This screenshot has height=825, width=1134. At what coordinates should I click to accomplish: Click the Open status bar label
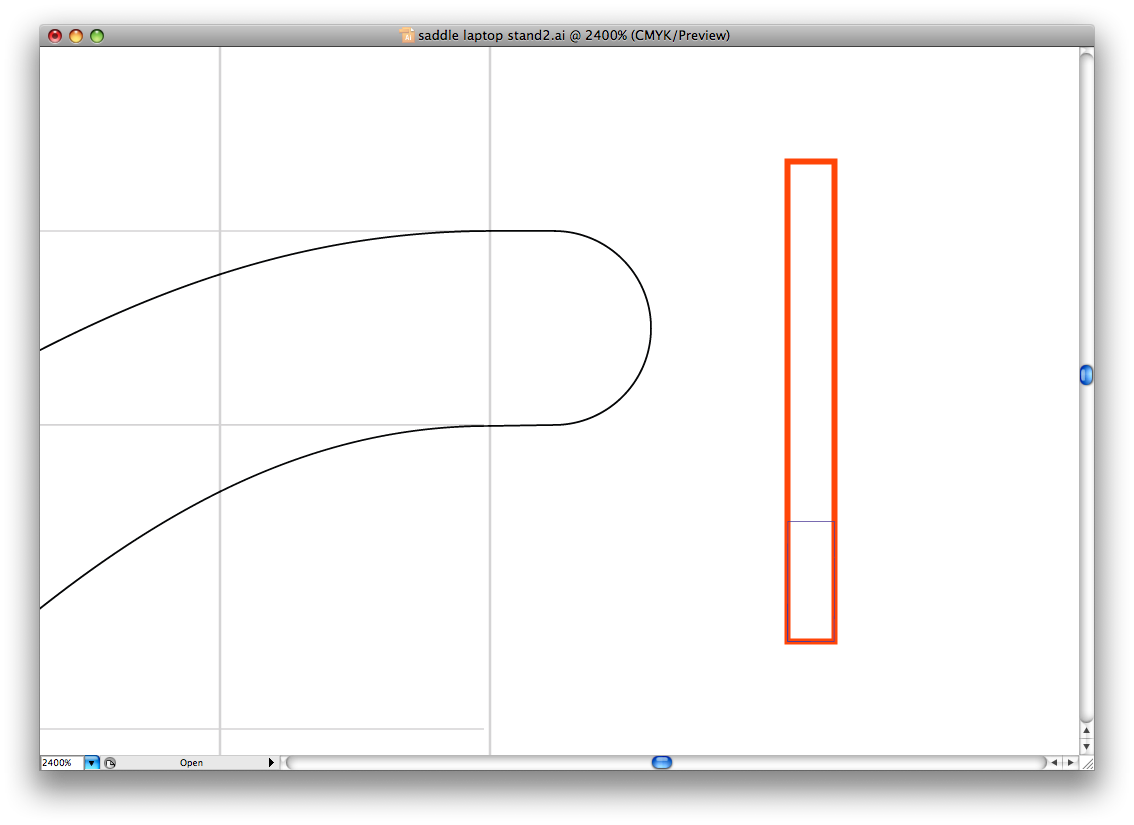coord(192,763)
